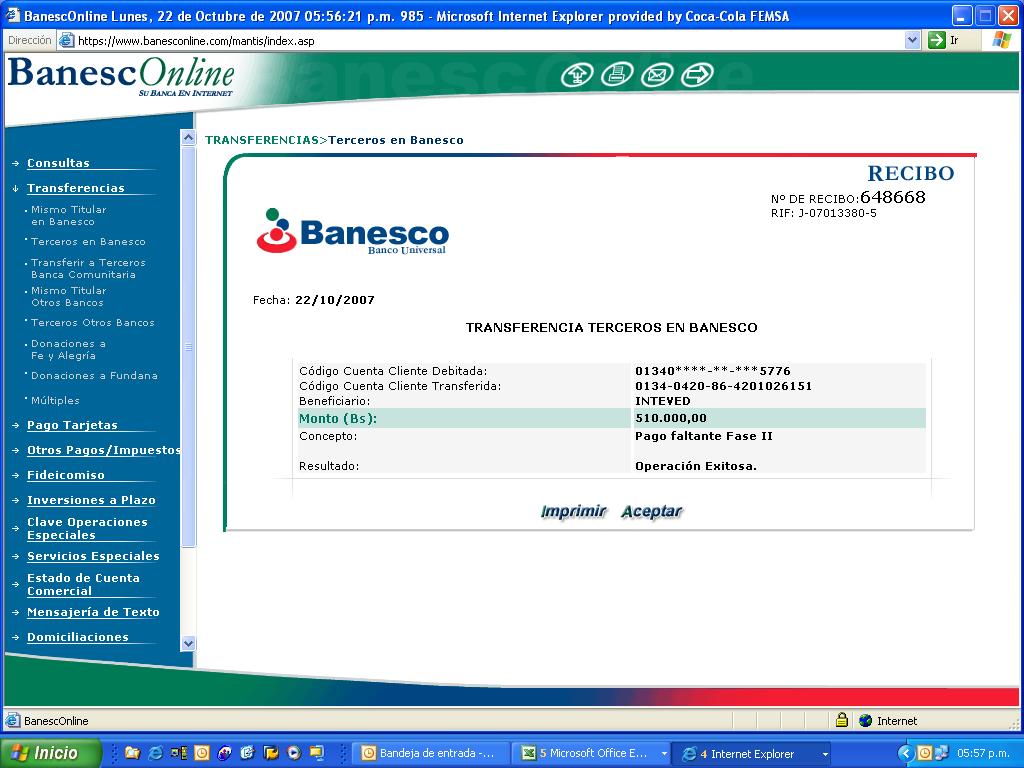Expand Otros Pagos/Impuestos menu
The width and height of the screenshot is (1024, 768).
(103, 449)
